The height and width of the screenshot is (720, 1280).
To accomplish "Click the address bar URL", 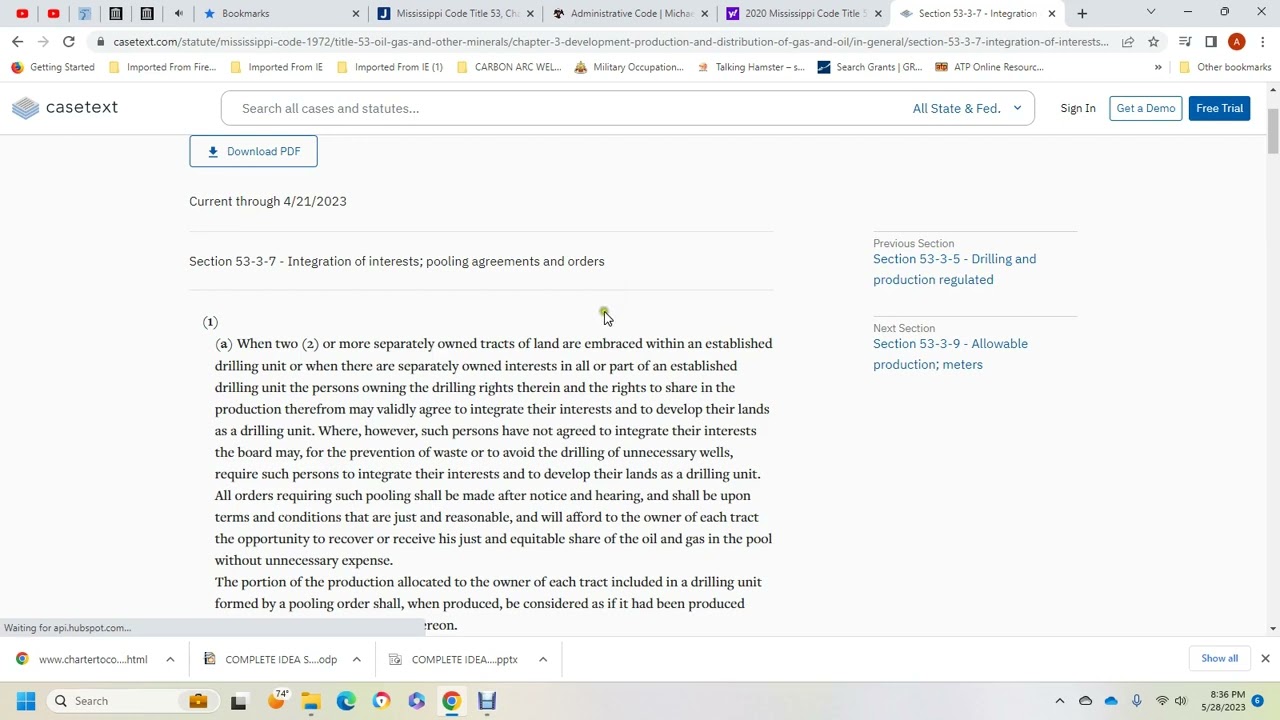I will coord(610,42).
